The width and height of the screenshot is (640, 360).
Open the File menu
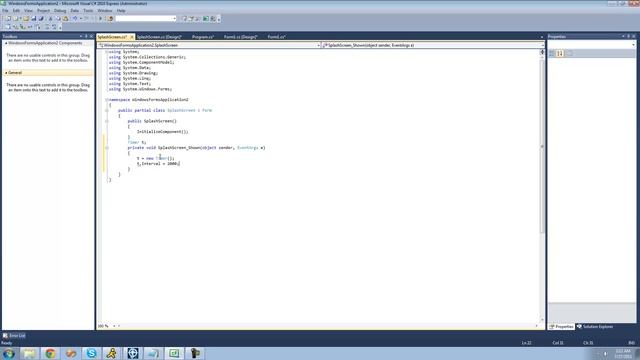click(x=5, y=11)
